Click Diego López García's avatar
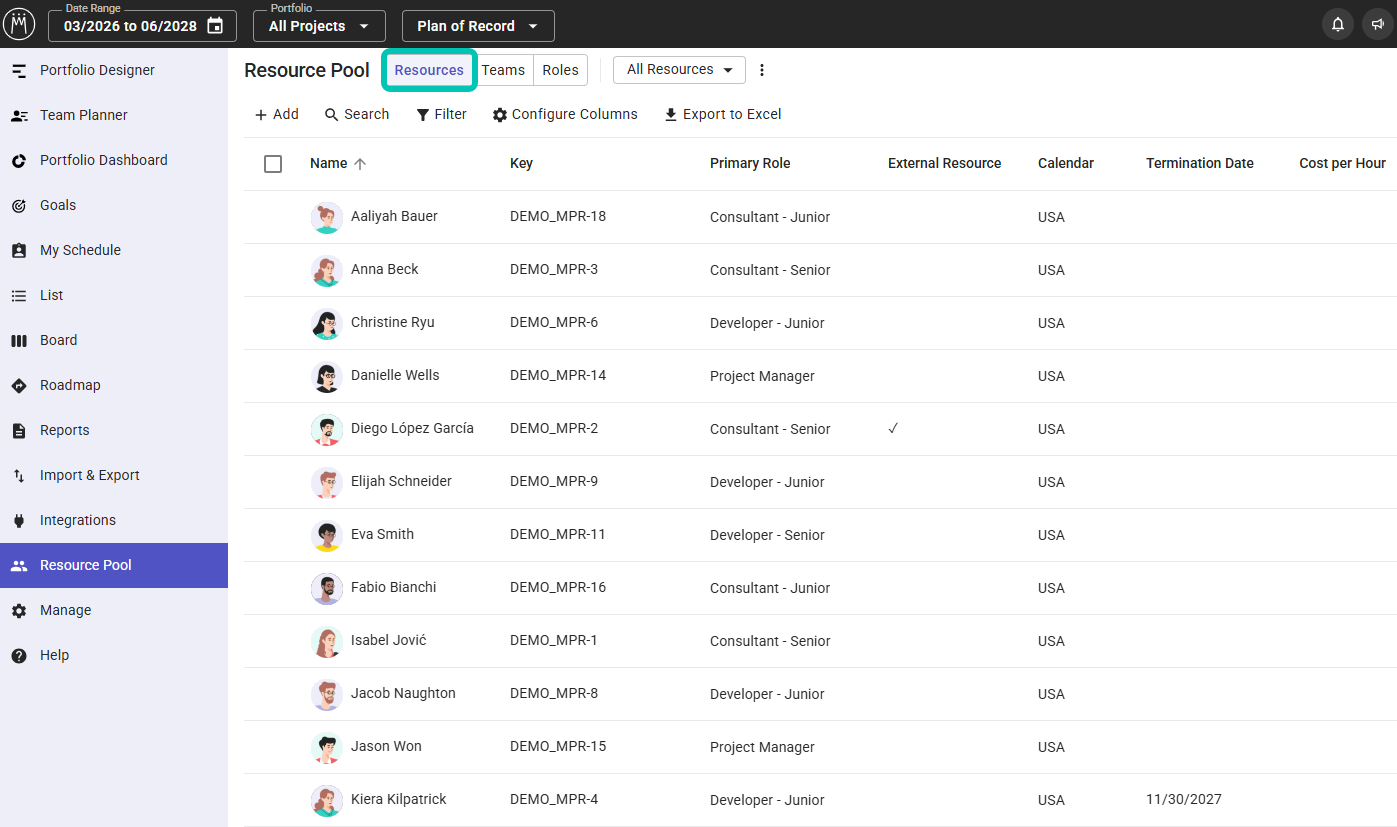This screenshot has width=1397, height=827. pos(327,429)
